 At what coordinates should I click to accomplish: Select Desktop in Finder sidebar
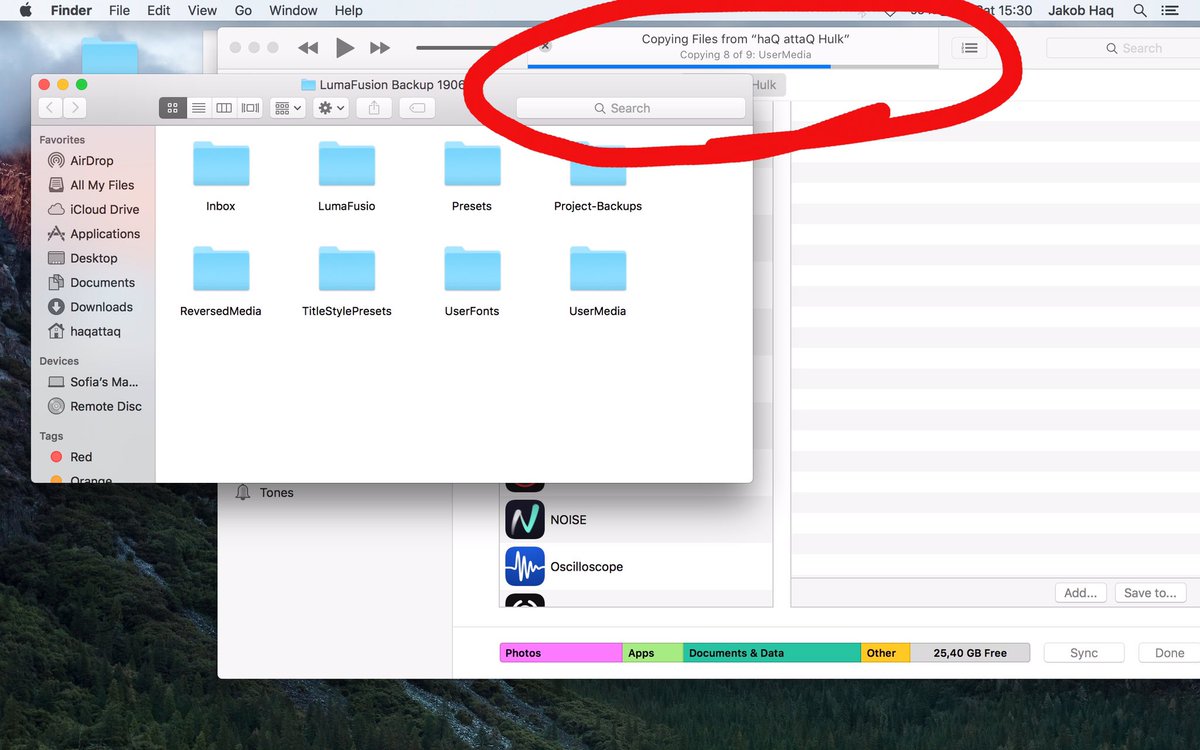93,258
